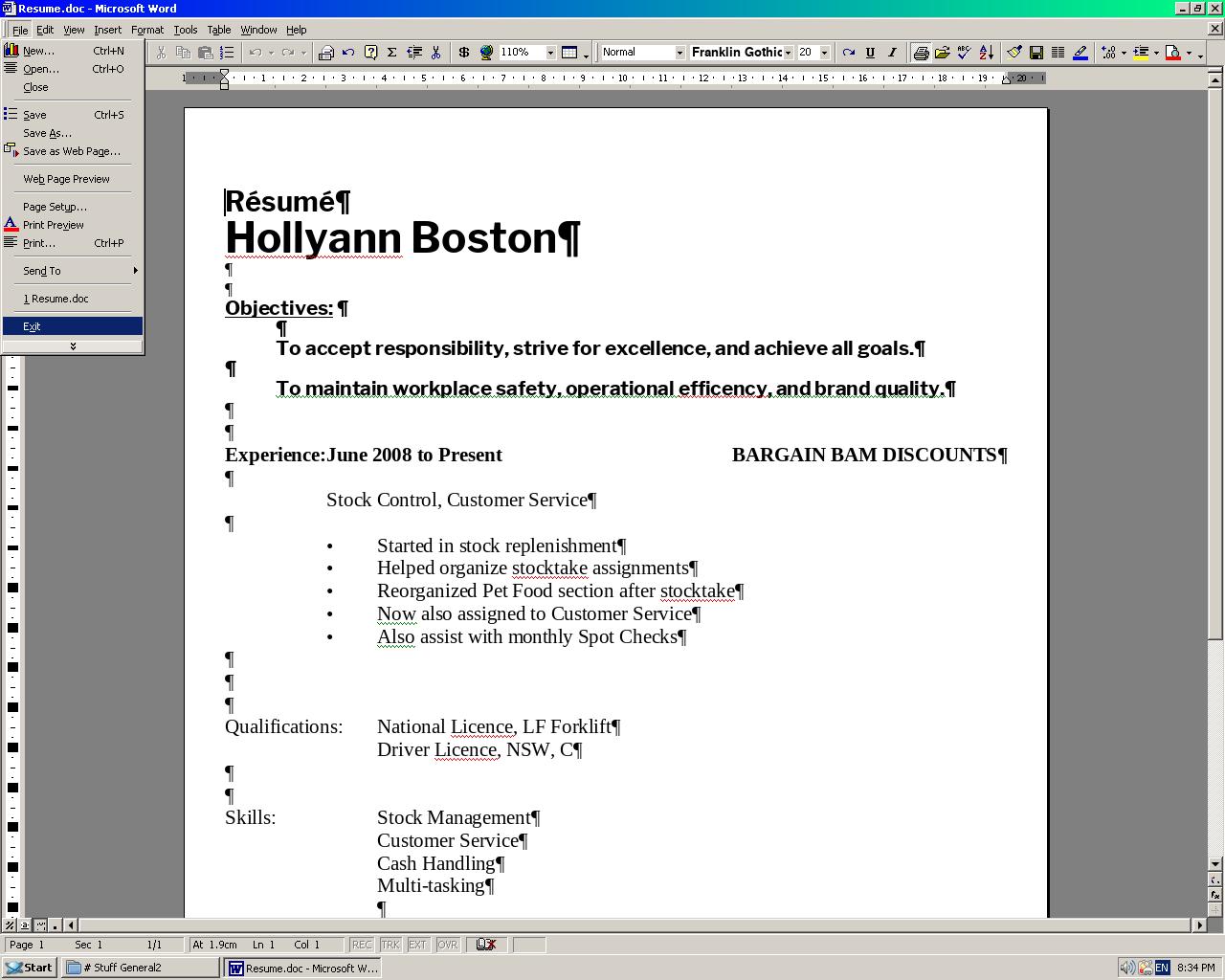Click the document close X button

1215,30
